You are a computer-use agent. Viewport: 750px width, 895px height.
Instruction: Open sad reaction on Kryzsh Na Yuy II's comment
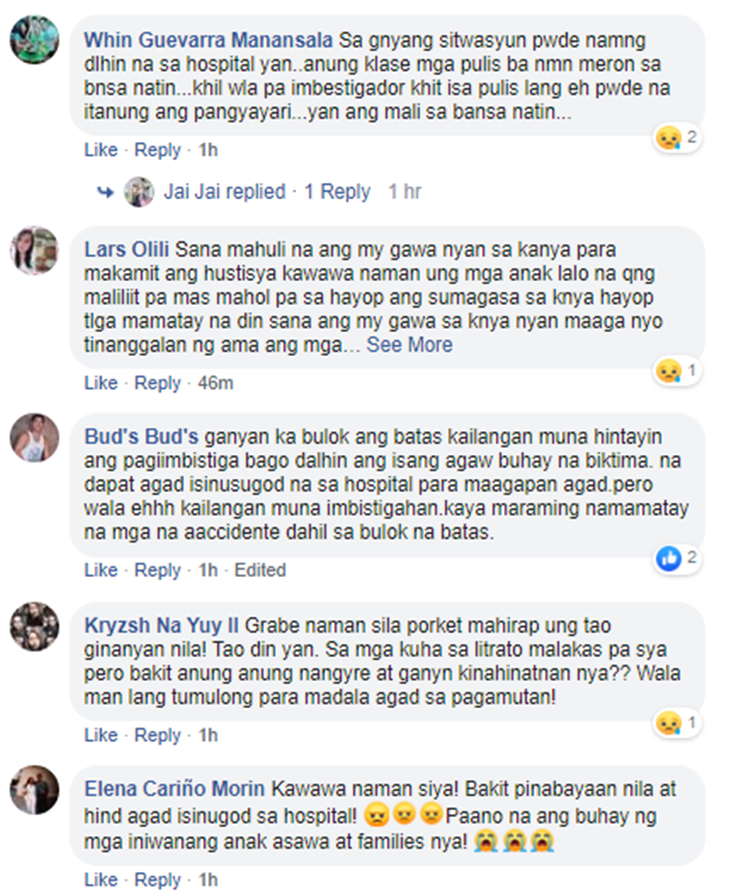[x=678, y=723]
